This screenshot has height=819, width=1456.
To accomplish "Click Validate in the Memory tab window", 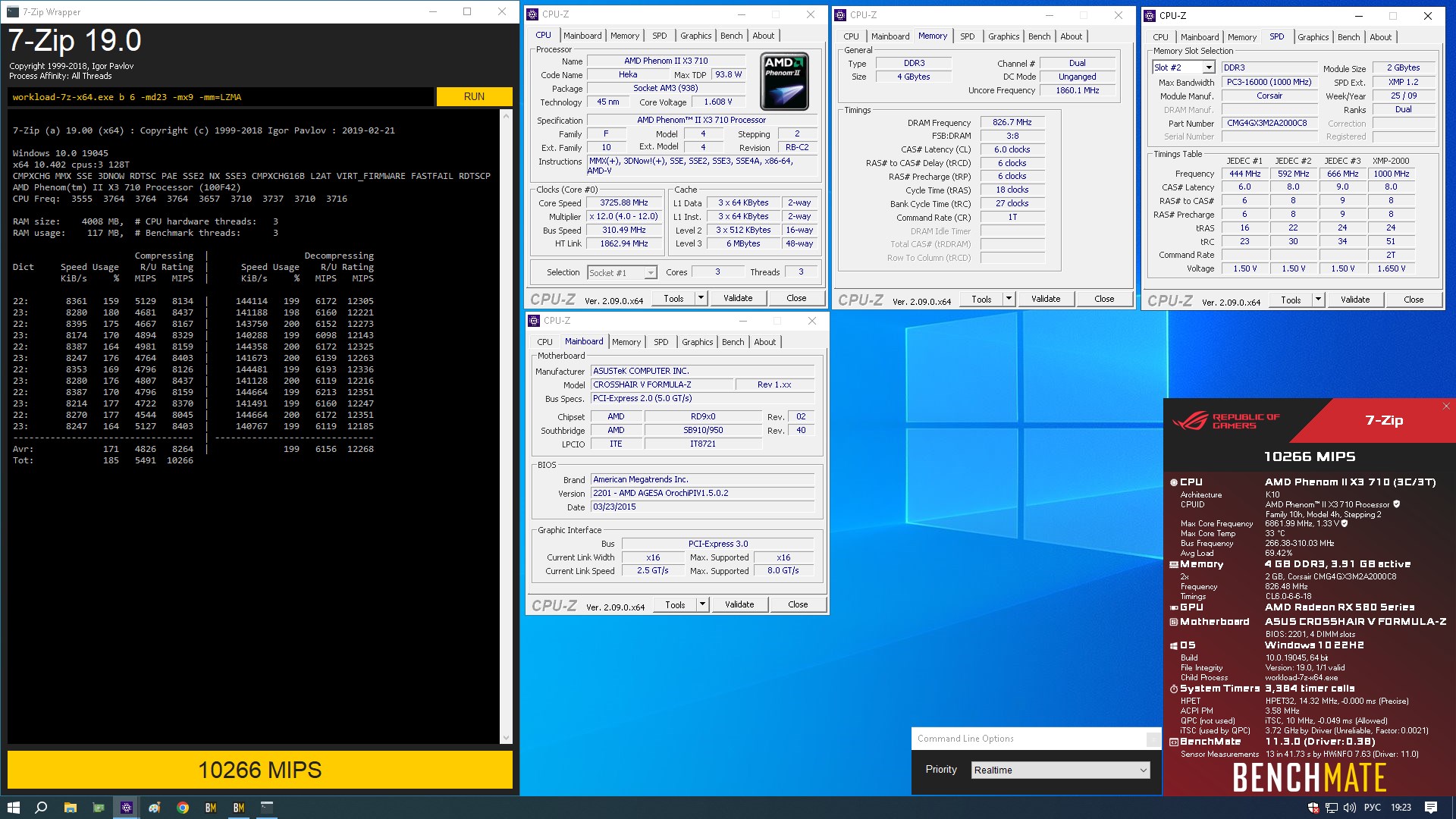I will point(1046,299).
